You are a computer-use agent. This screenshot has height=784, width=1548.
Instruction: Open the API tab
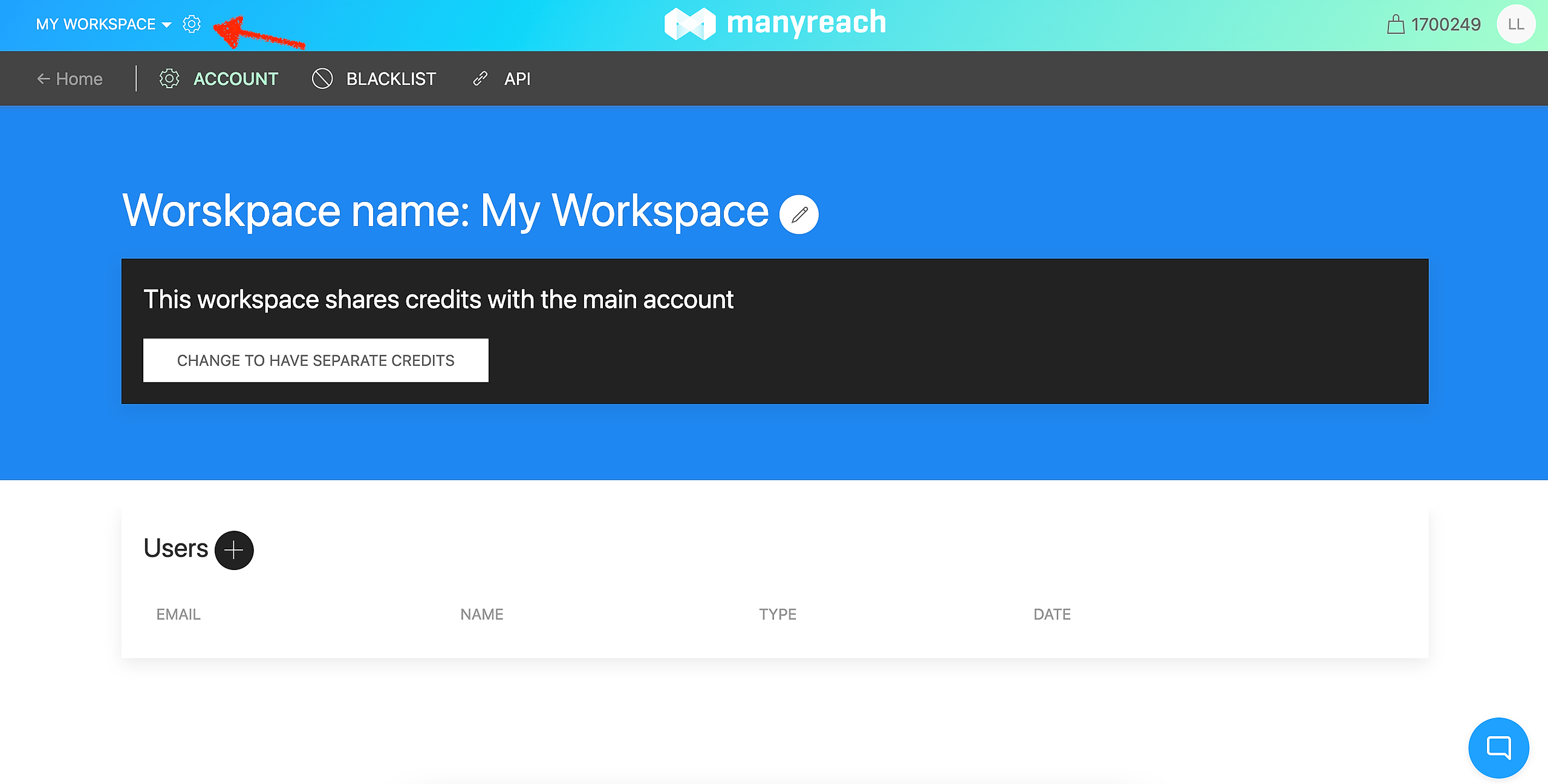(x=518, y=79)
